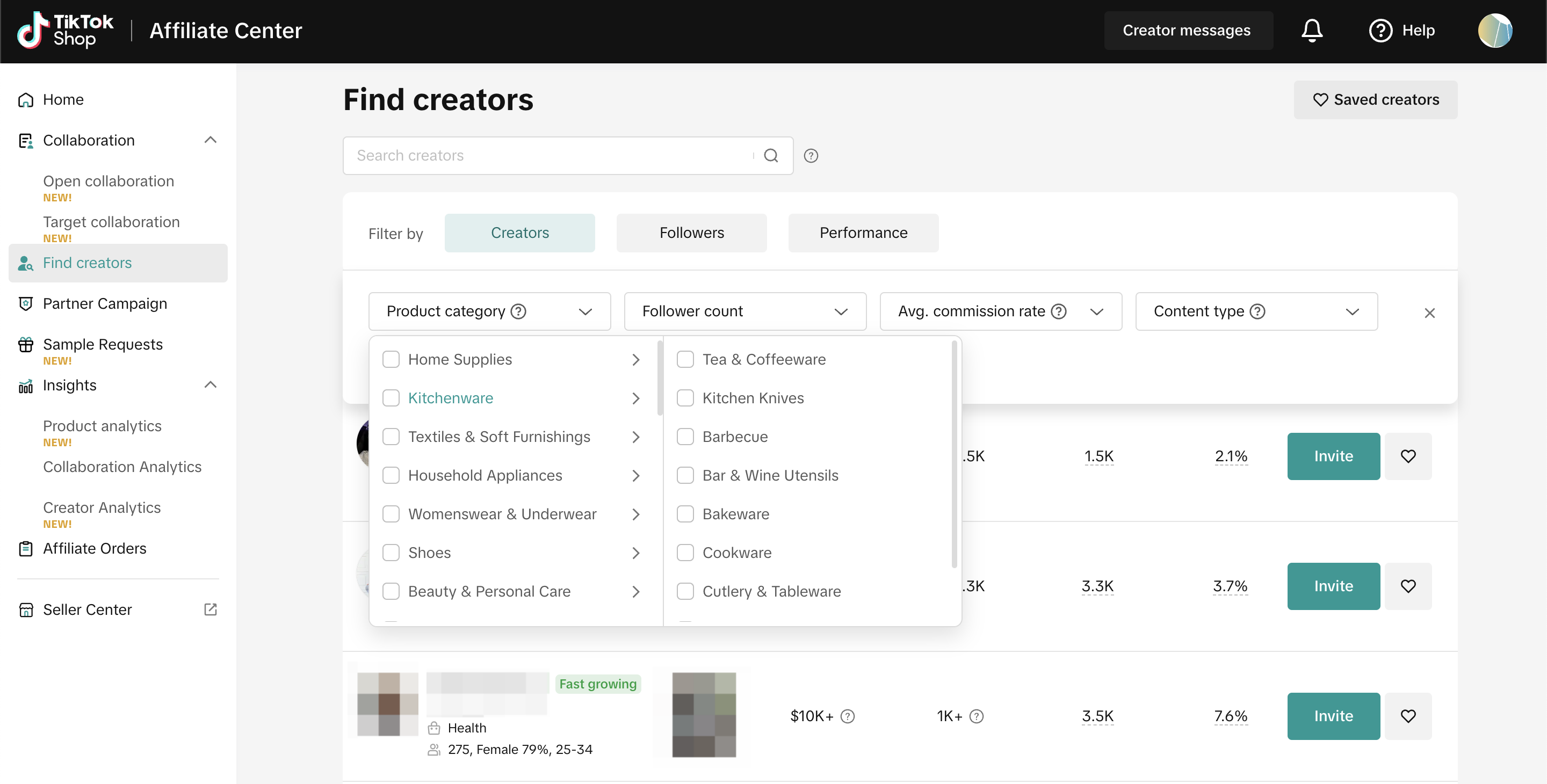1547x784 pixels.
Task: Click the notifications bell icon
Action: coord(1312,30)
